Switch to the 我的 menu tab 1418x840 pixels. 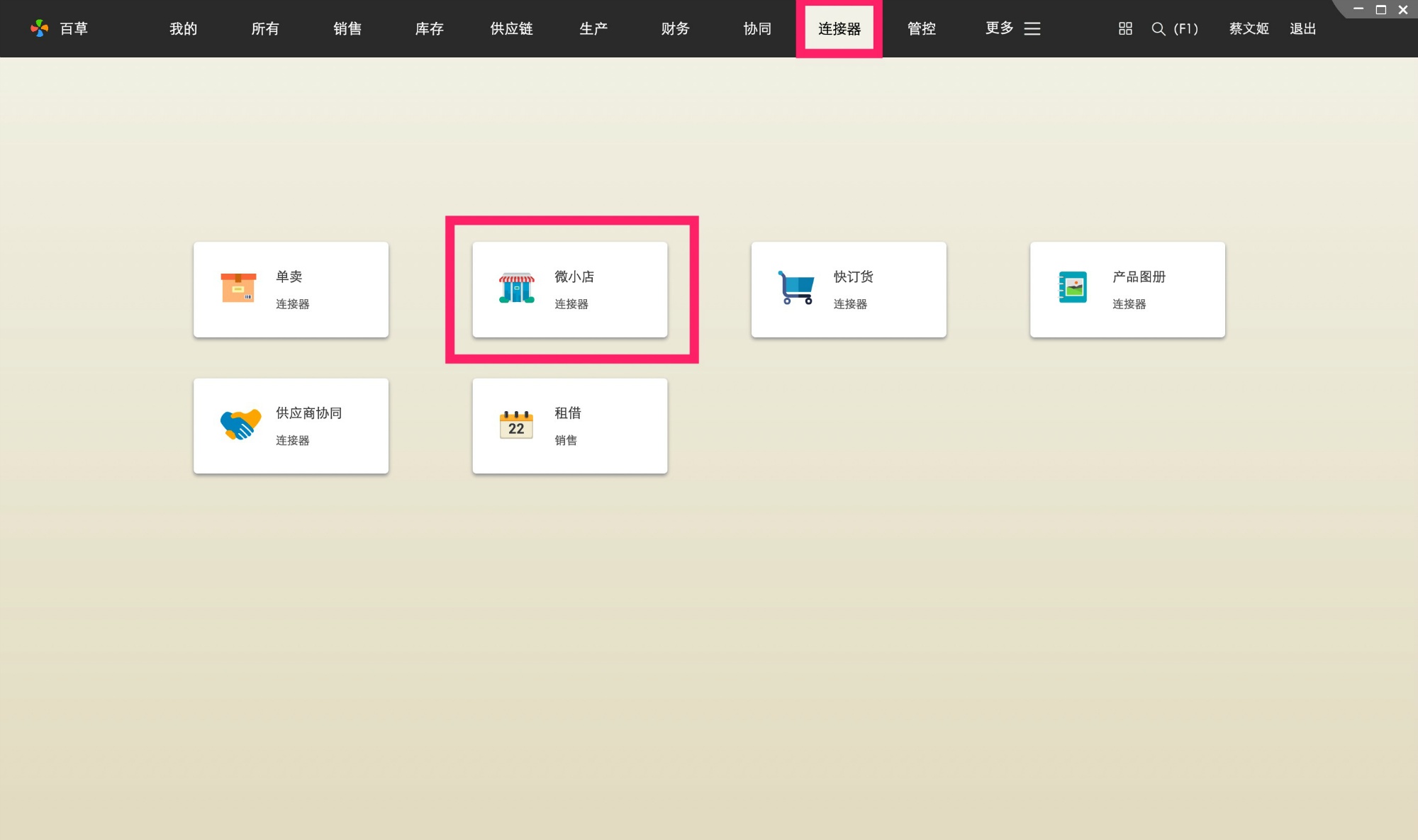pos(183,28)
